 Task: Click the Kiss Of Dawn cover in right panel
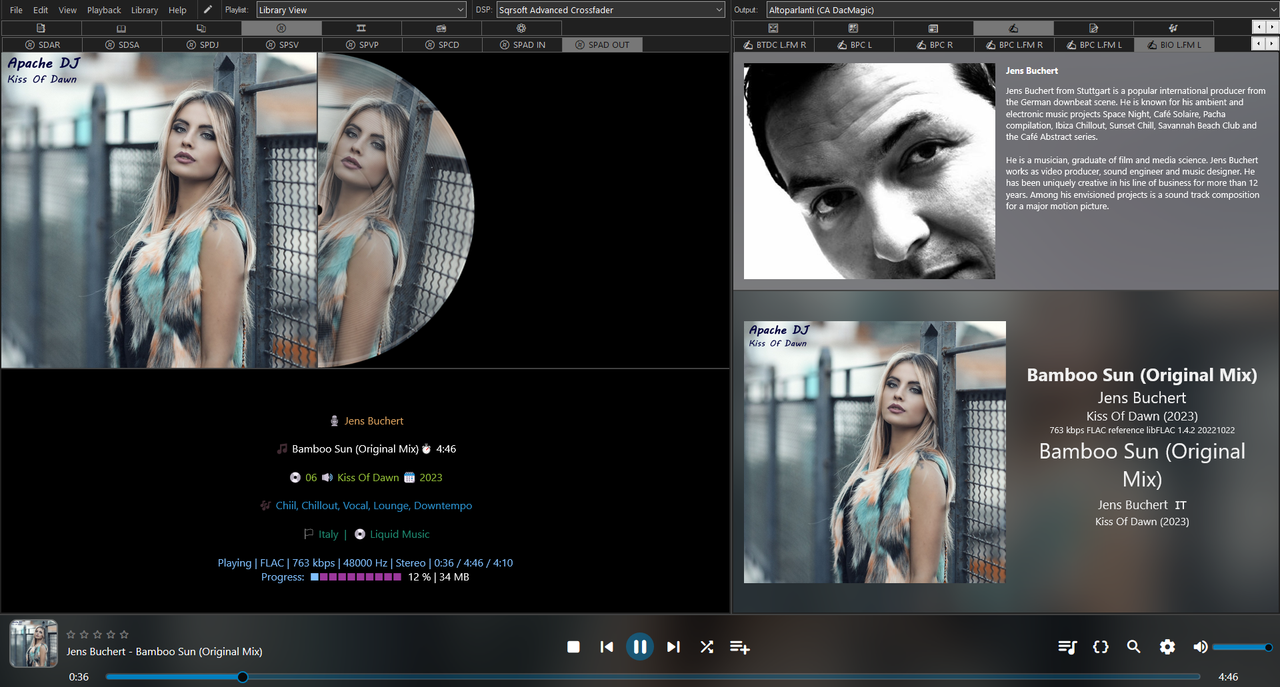click(875, 452)
